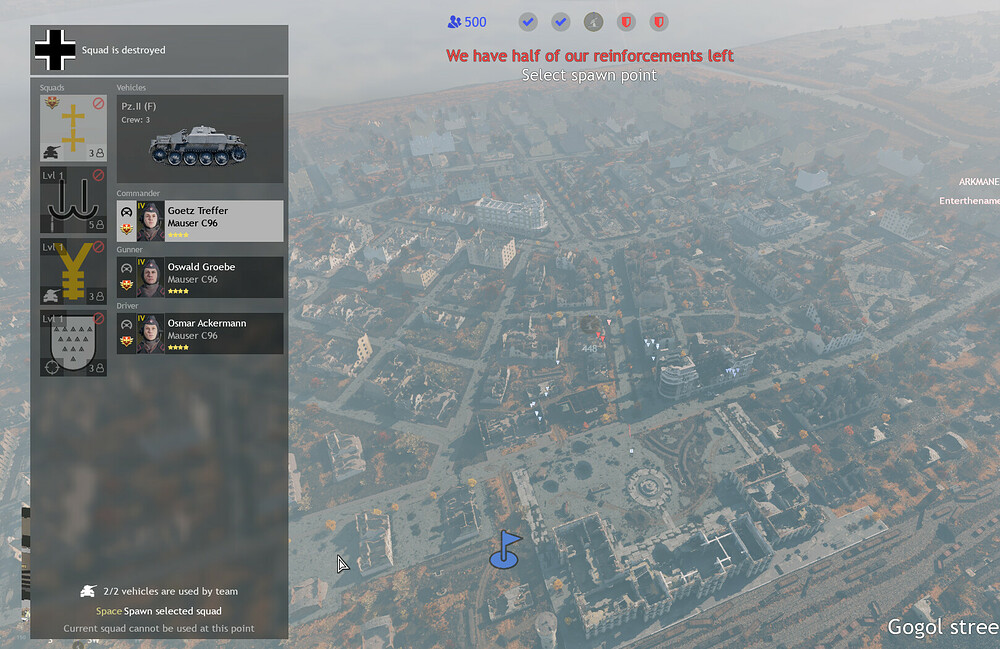
Task: Click the half reinforcements left warning
Action: [590, 55]
